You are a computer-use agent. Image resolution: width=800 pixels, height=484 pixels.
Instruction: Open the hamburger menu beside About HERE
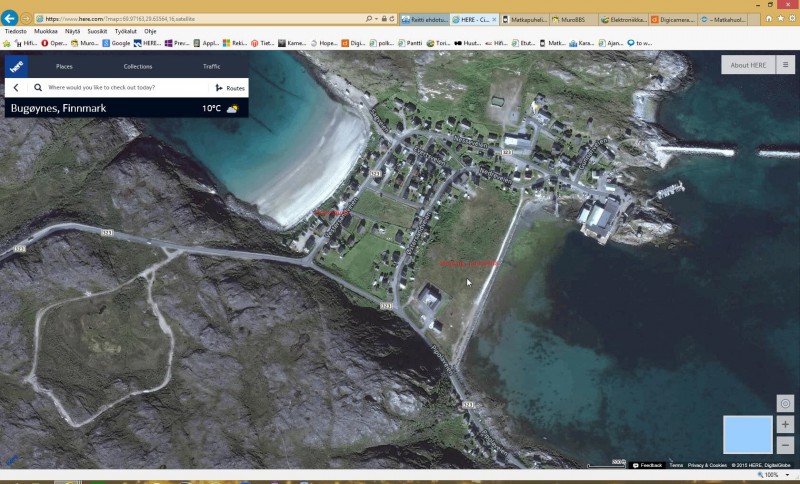point(786,65)
